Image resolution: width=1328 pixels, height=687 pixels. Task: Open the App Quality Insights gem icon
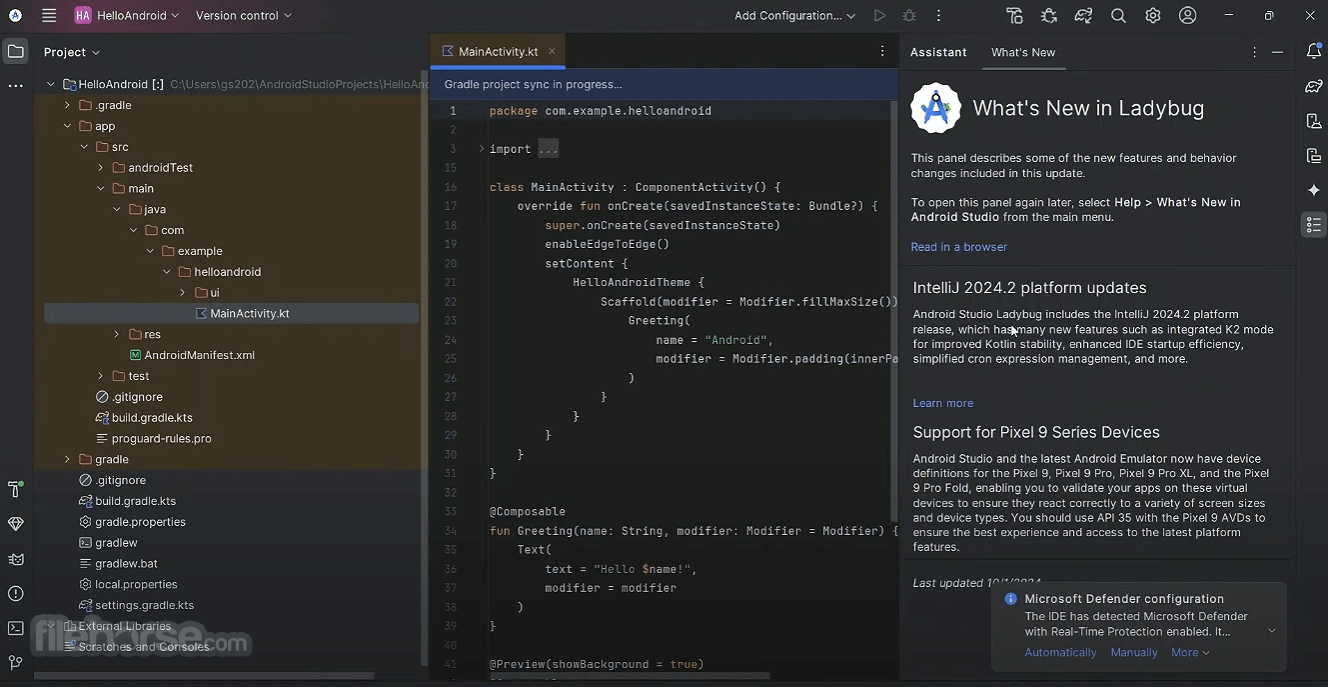click(x=15, y=524)
